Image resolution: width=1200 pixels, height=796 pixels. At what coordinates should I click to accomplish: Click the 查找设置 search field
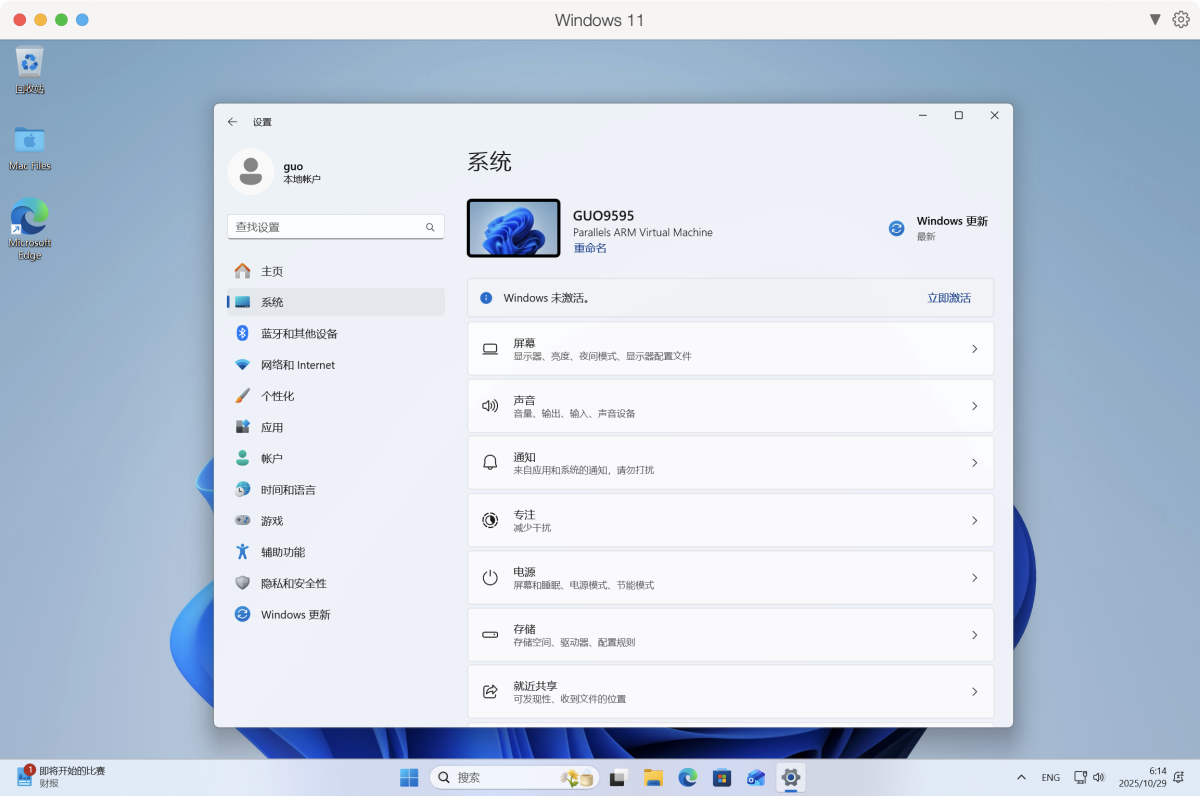point(326,227)
